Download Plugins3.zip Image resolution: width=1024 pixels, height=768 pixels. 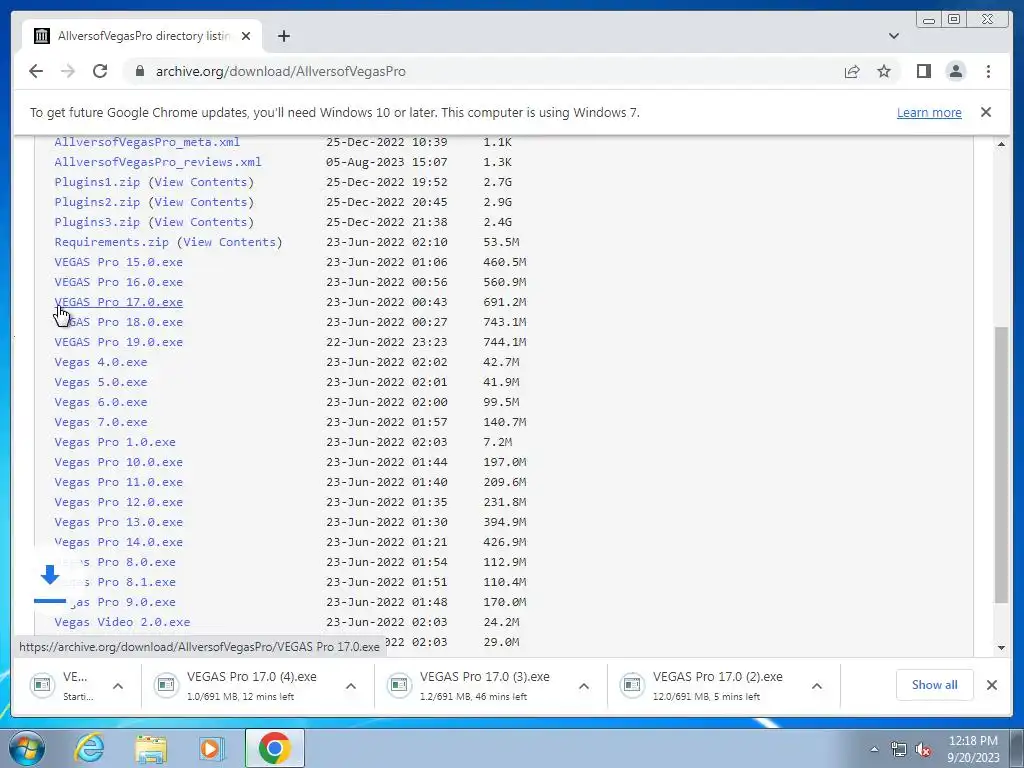click(x=97, y=222)
